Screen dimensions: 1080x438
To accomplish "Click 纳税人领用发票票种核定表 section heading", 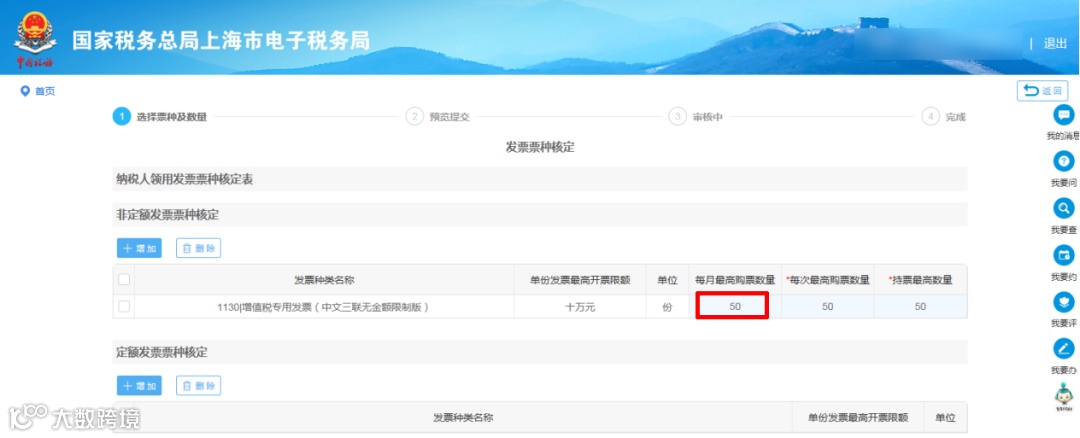I will pos(185,180).
